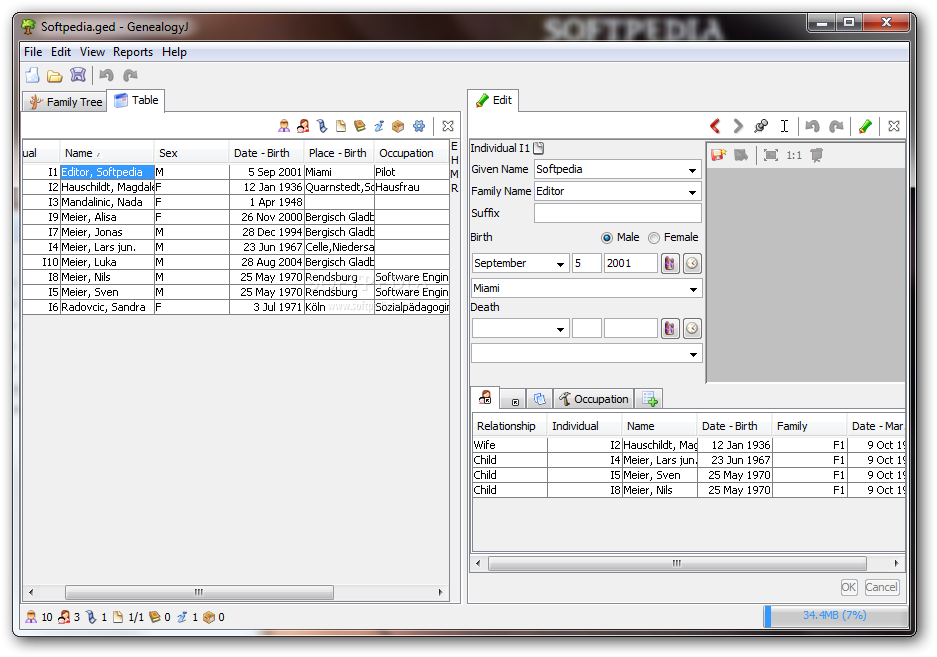
Task: Show submitters in the table view
Action: (379, 126)
